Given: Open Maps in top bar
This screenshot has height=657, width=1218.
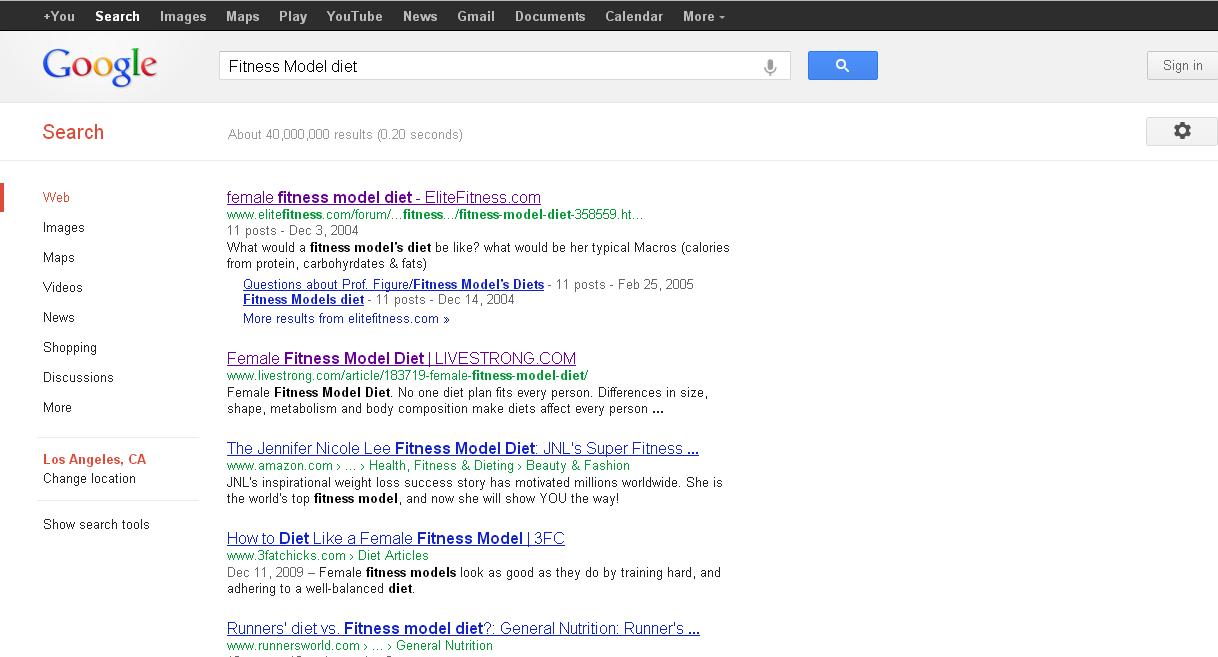Looking at the screenshot, I should click(242, 16).
